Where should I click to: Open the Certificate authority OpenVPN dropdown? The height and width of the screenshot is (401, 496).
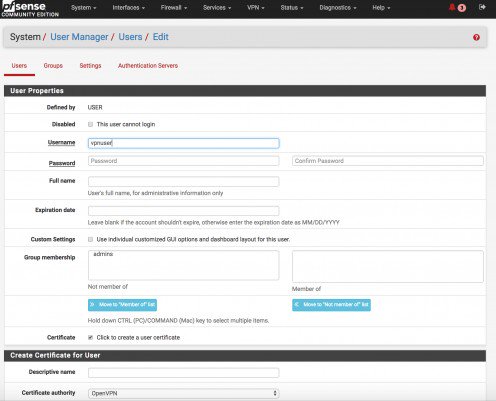click(x=183, y=393)
